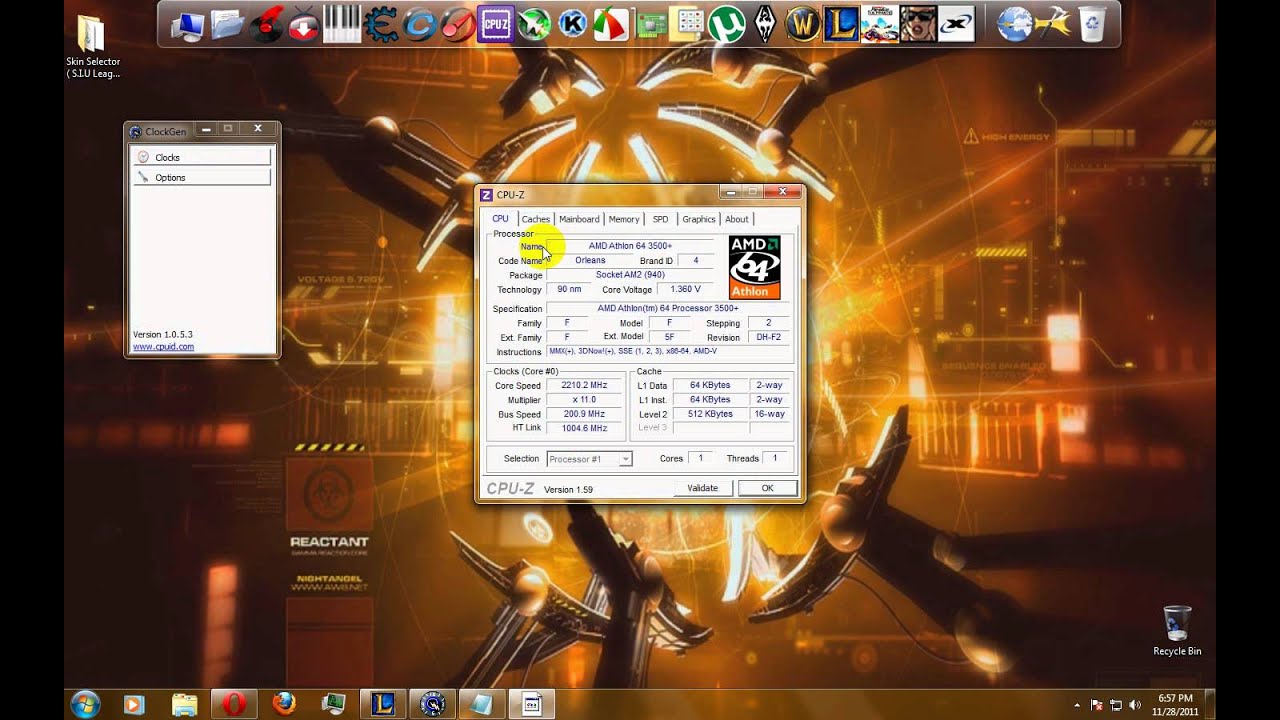This screenshot has height=720, width=1280.
Task: Open the World of Warcraft dock icon
Action: (x=803, y=25)
